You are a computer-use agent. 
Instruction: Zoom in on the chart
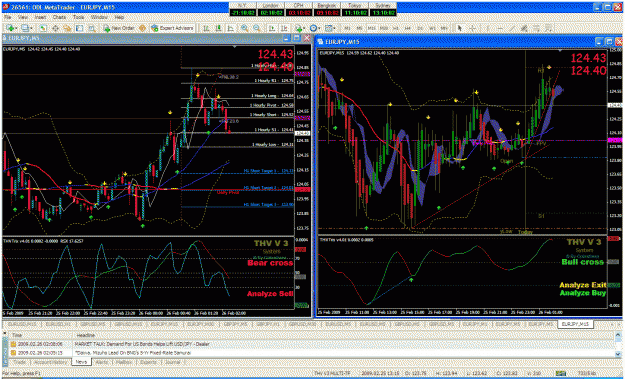click(244, 28)
